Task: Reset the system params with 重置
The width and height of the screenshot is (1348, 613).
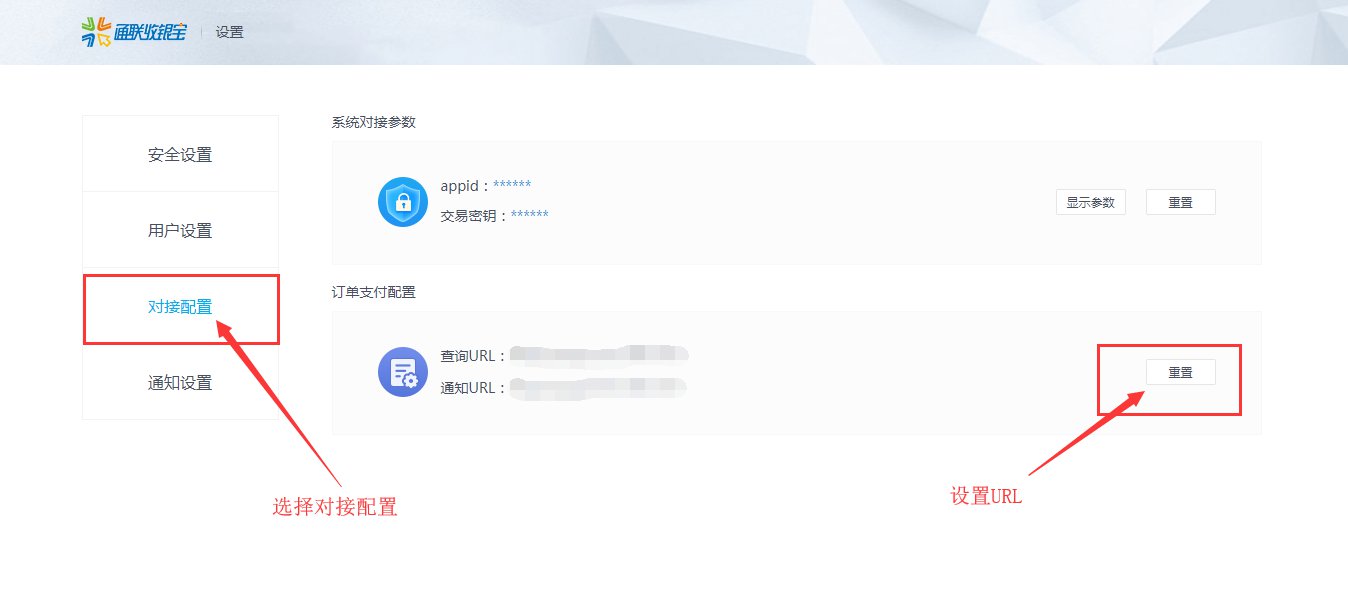Action: click(1180, 202)
